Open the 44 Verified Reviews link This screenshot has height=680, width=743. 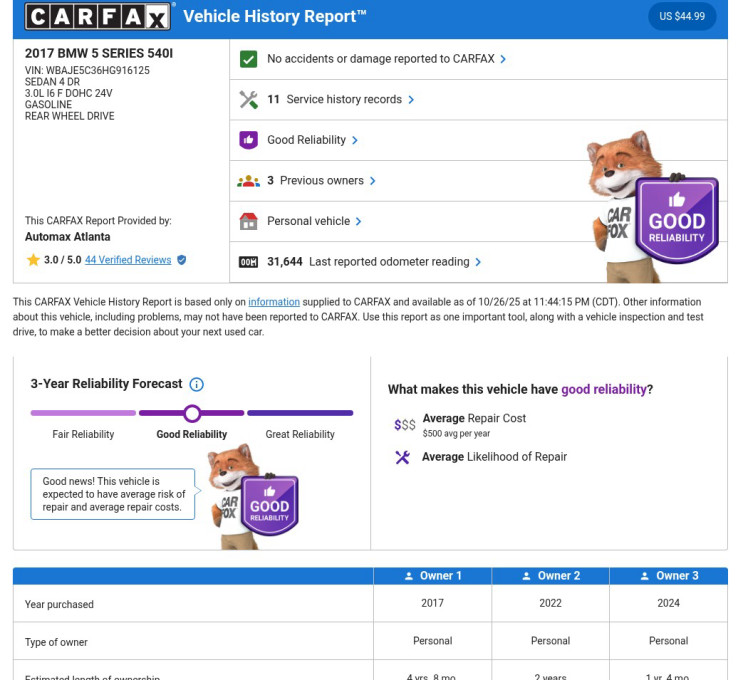(x=128, y=260)
